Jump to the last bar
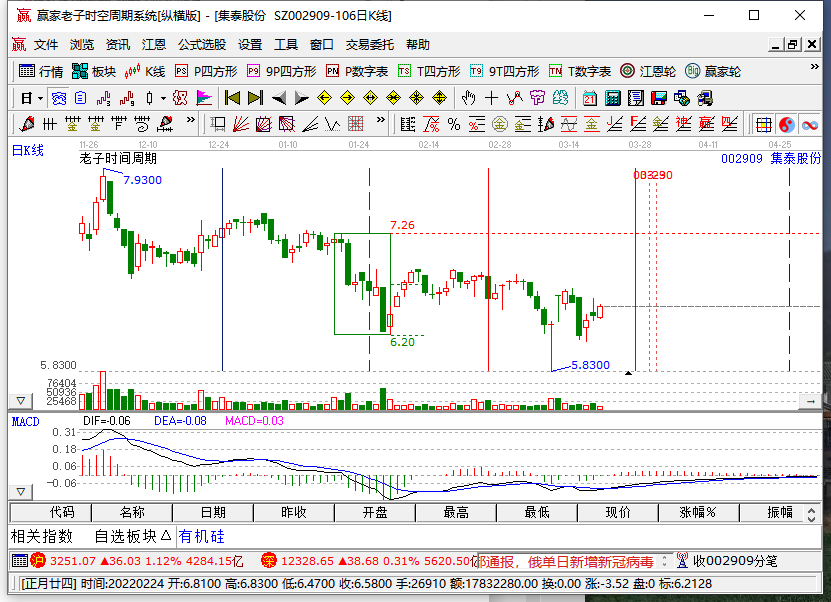The width and height of the screenshot is (831, 602). (x=255, y=98)
